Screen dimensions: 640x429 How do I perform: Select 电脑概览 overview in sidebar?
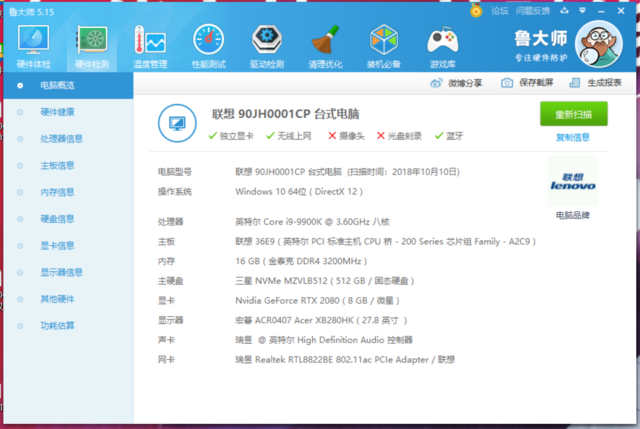(68, 85)
